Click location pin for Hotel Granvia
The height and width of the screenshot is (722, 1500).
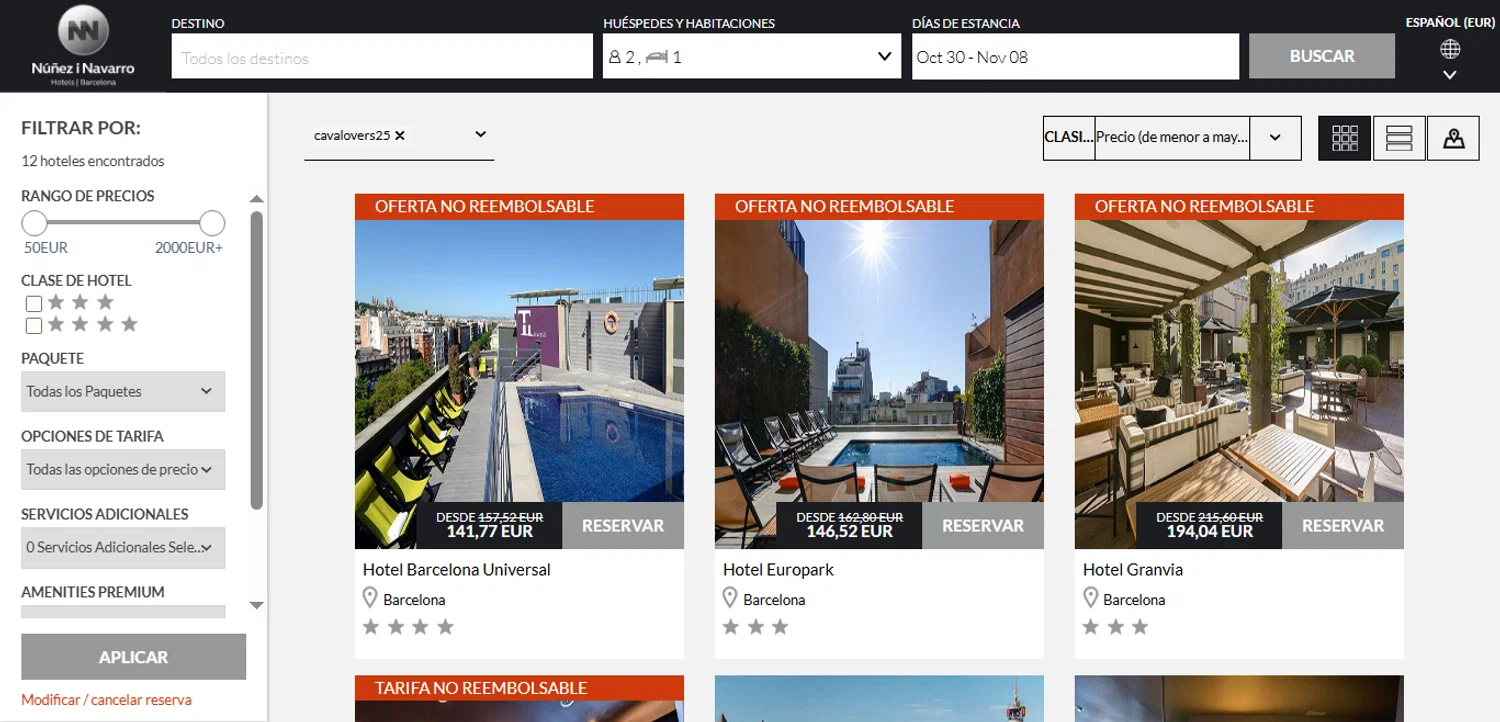pos(1090,598)
